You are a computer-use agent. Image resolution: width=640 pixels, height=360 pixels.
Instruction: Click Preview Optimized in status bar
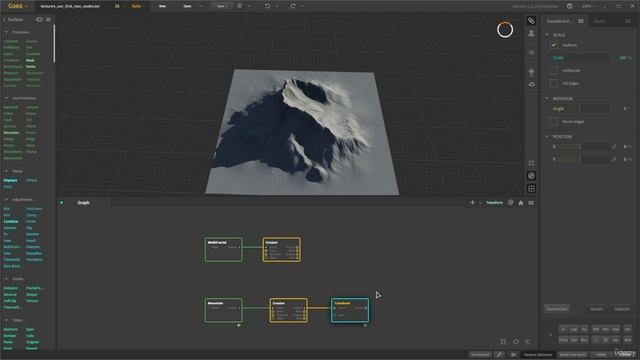pos(538,355)
